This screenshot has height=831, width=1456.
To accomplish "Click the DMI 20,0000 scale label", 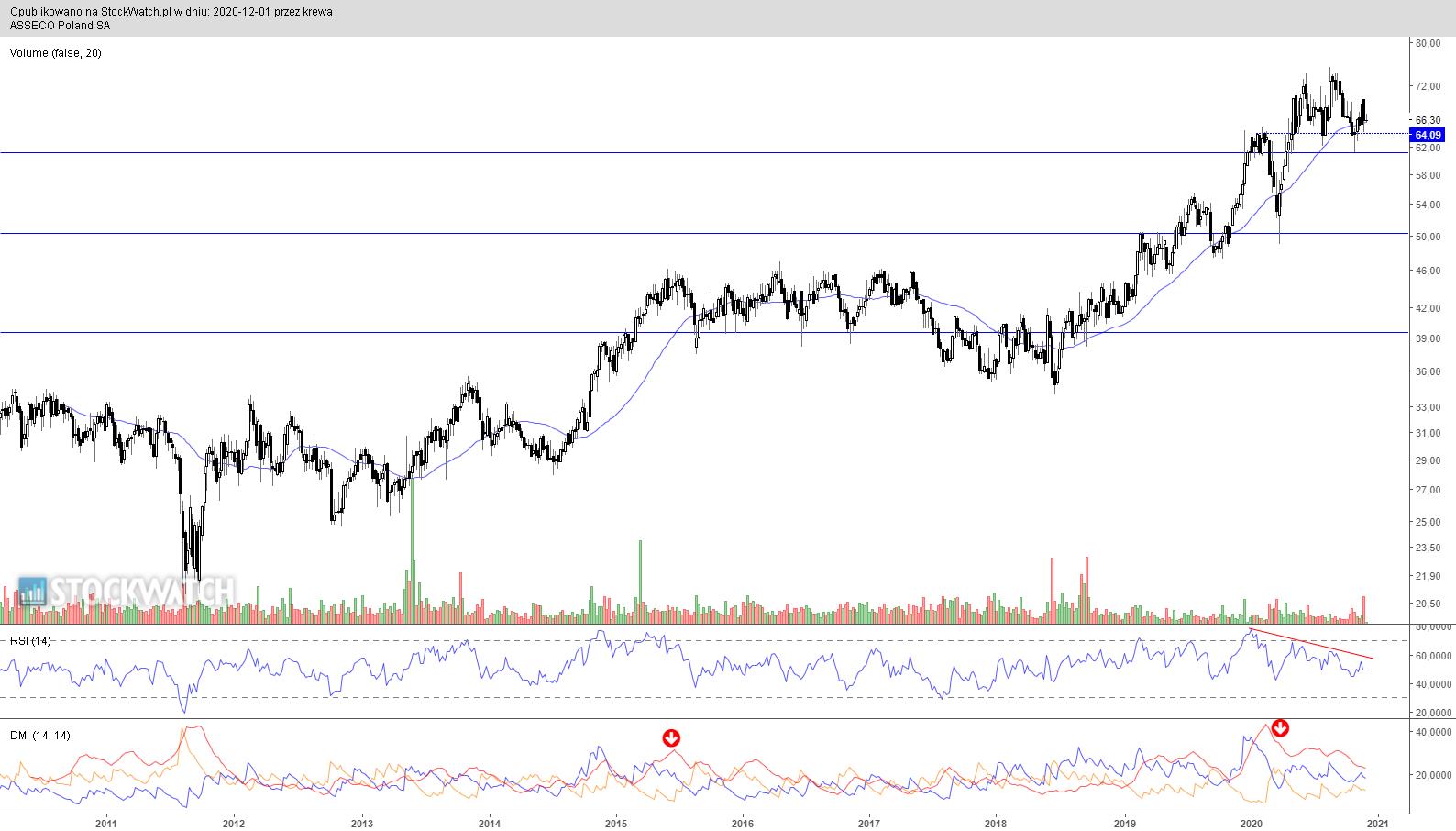I will coord(1433,775).
